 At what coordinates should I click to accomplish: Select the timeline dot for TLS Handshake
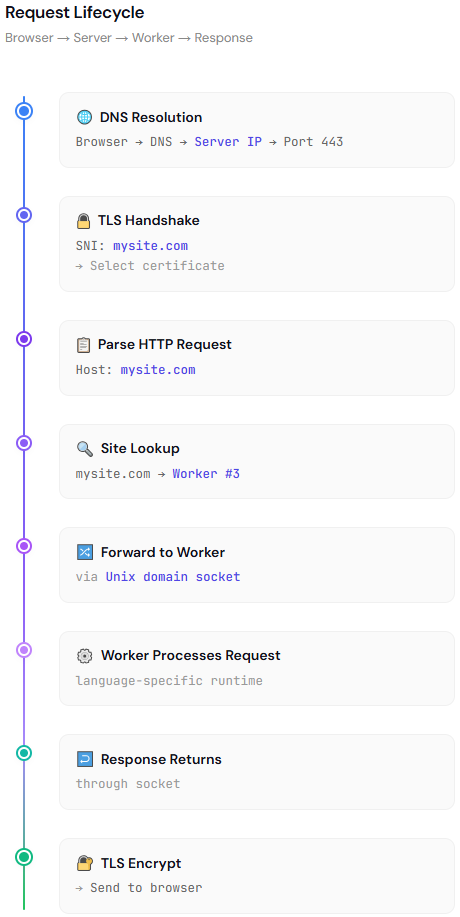[x=24, y=215]
